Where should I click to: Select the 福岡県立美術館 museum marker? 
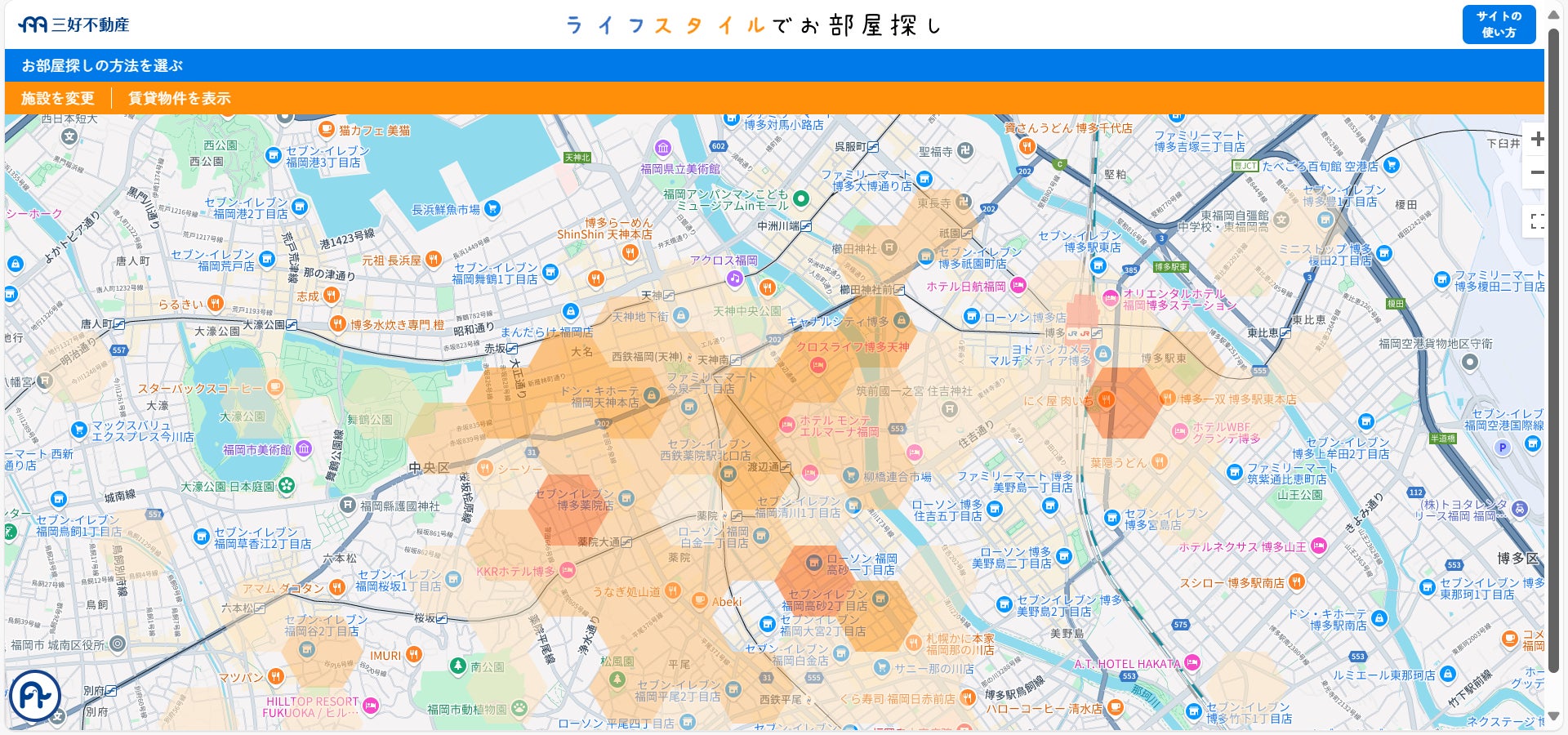pos(663,149)
